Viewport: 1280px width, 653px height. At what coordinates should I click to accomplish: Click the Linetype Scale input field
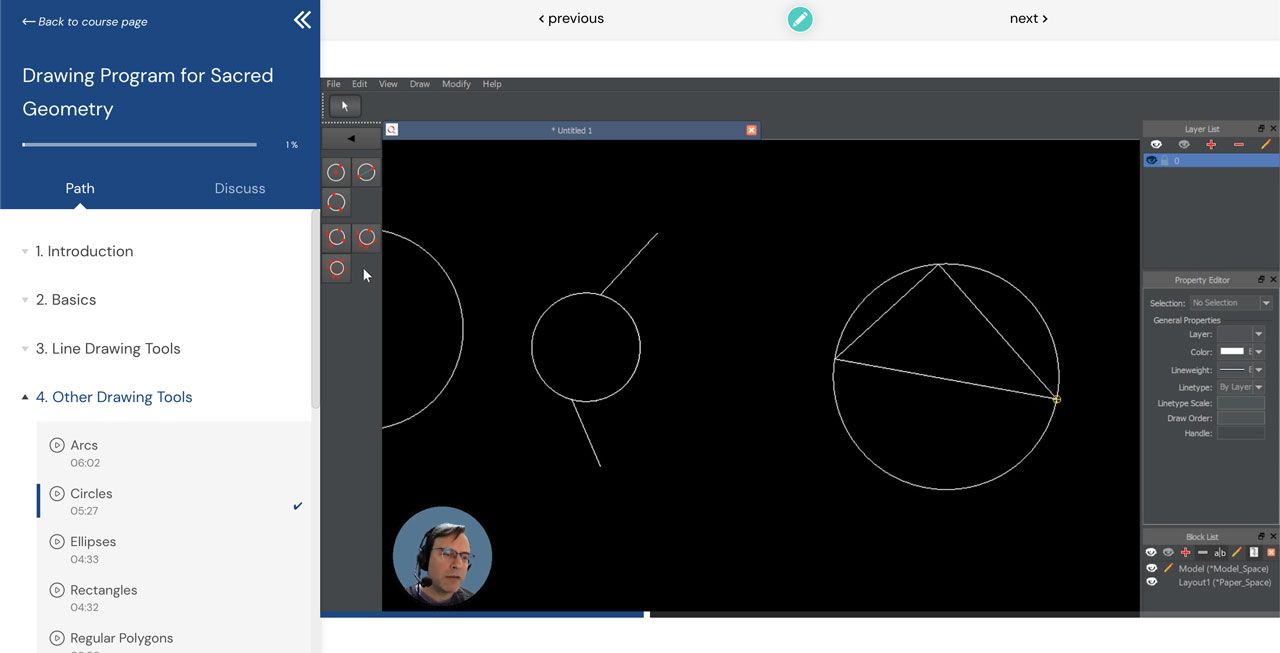(x=1241, y=403)
